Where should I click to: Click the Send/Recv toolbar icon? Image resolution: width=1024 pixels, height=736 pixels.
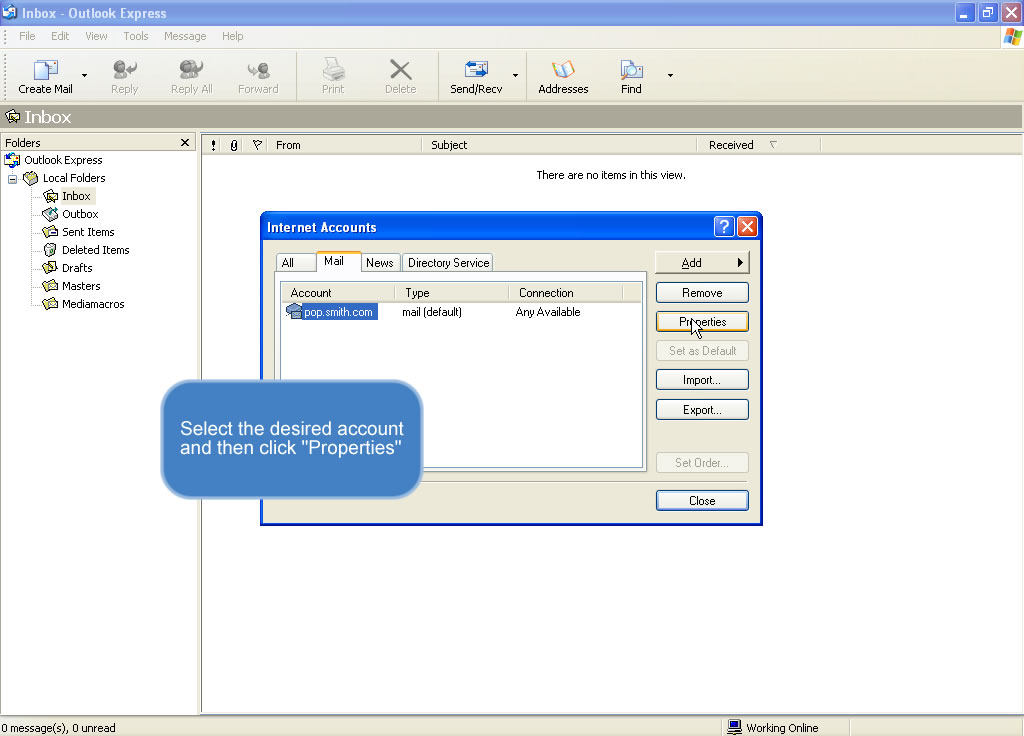pos(476,70)
